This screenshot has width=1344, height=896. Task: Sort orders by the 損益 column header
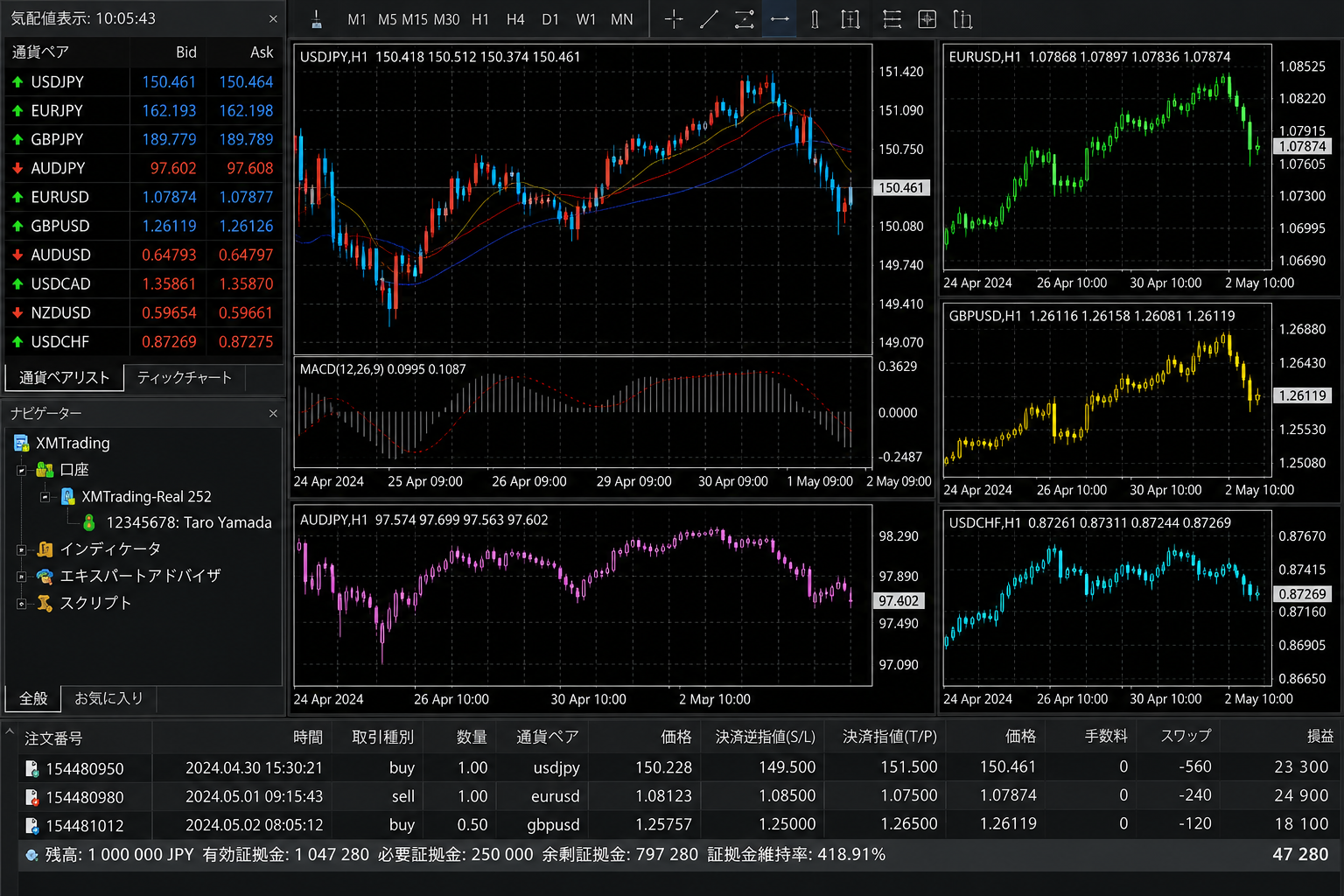(x=1319, y=737)
